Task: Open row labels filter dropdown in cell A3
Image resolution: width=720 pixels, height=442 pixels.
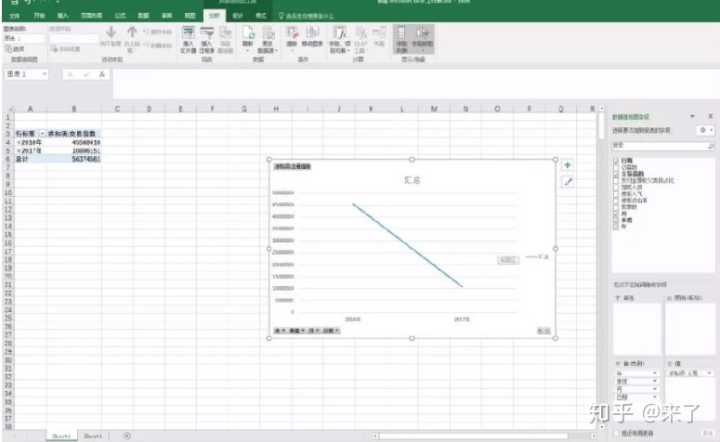Action: 42,133
